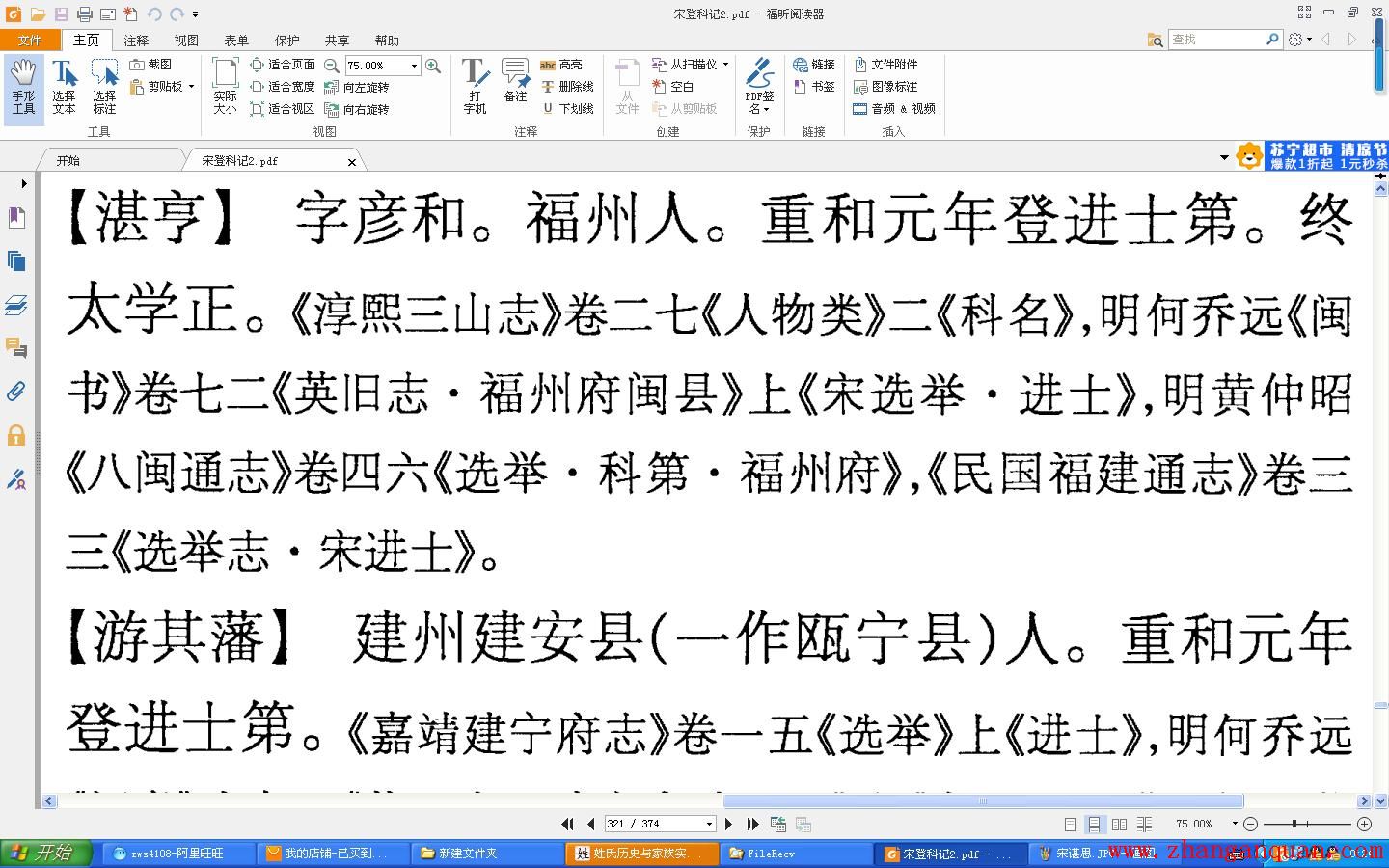The width and height of the screenshot is (1389, 868).
Task: Open the Bookmarks sidebar panel
Action: coord(16,217)
